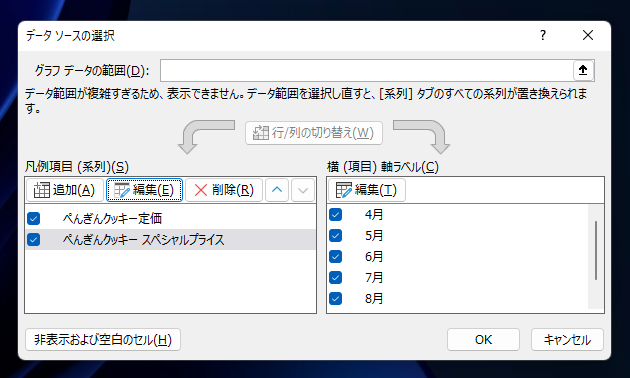Click the キャンセル button
630x378 pixels.
tap(567, 340)
